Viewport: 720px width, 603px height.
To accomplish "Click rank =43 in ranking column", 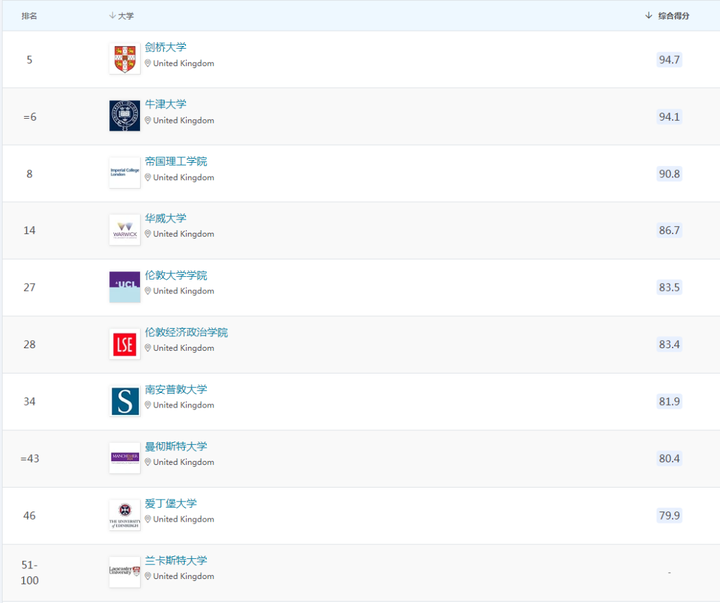I will tap(30, 458).
